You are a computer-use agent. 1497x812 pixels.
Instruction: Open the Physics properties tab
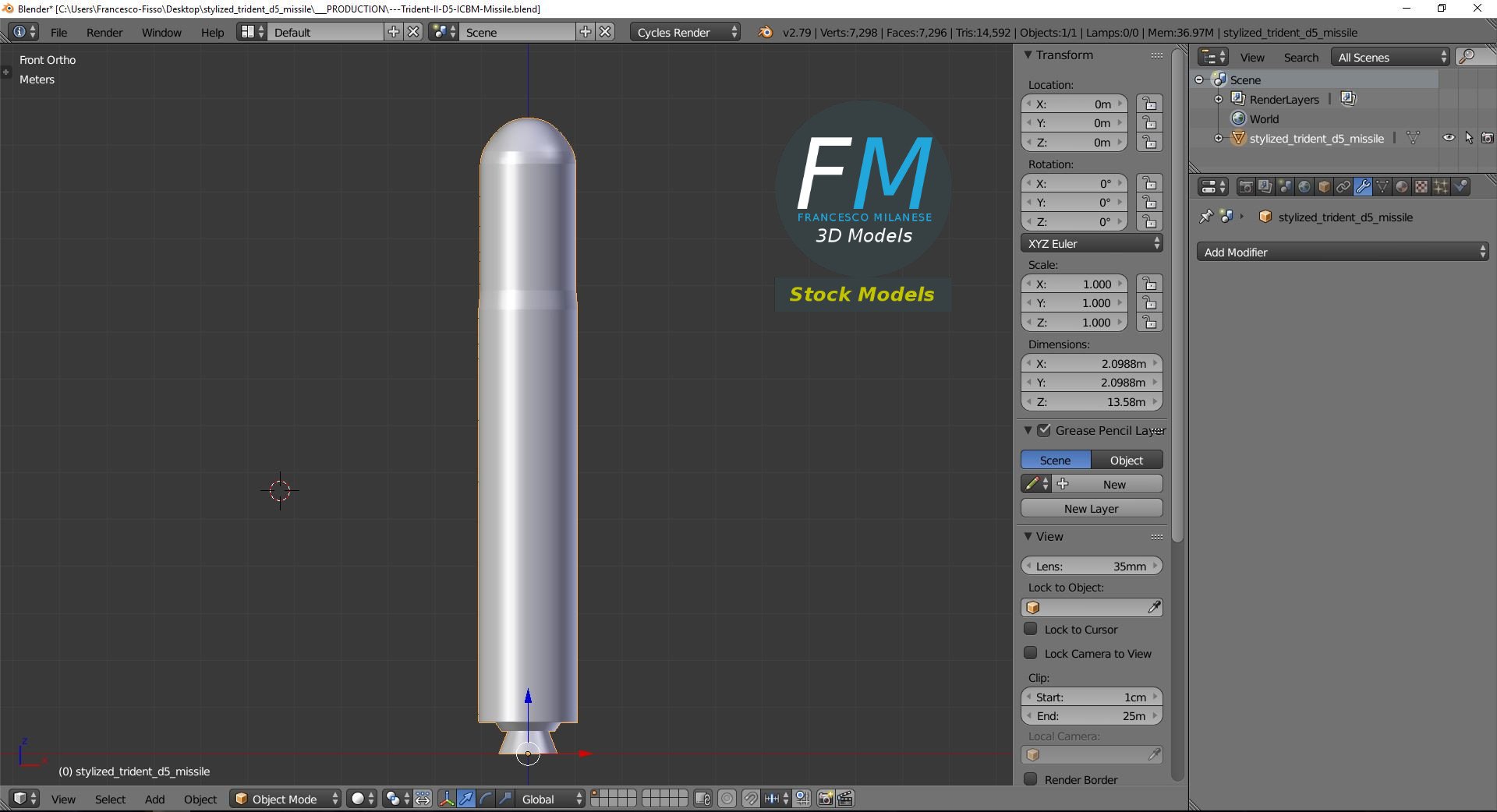(x=1460, y=187)
